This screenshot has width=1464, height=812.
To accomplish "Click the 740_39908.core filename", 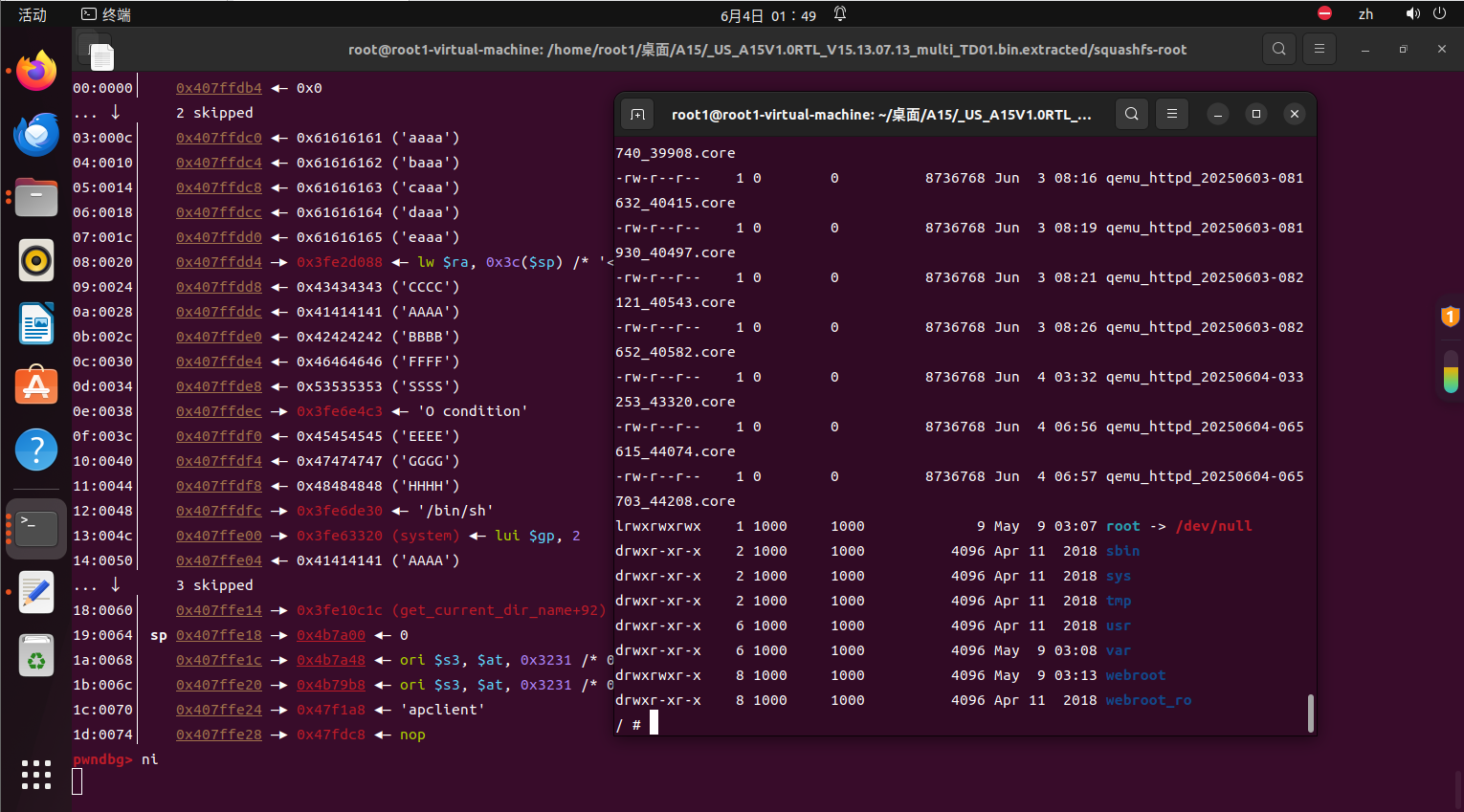I will click(676, 153).
